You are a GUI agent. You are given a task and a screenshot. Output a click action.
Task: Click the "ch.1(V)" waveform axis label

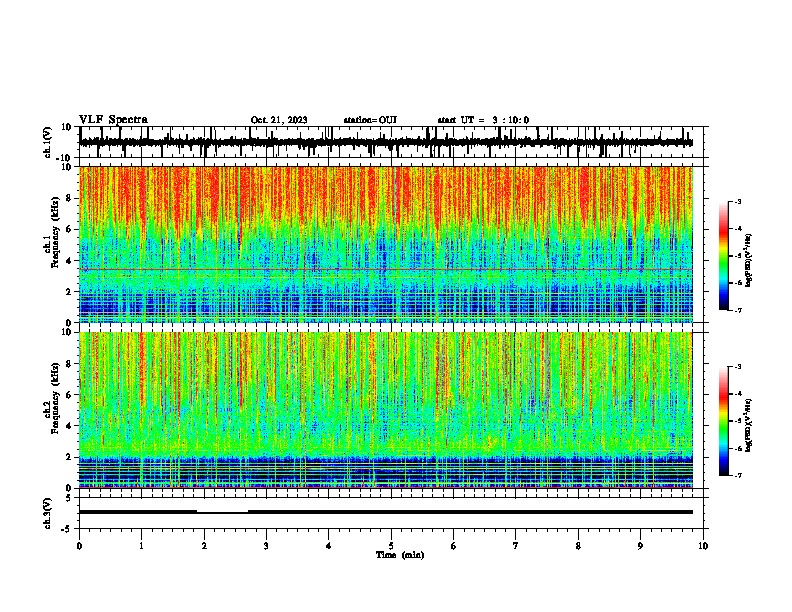[x=48, y=142]
